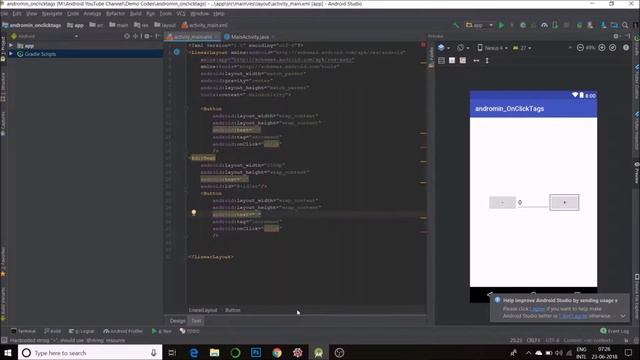Switch to the MainActivity.java tab

249,37
